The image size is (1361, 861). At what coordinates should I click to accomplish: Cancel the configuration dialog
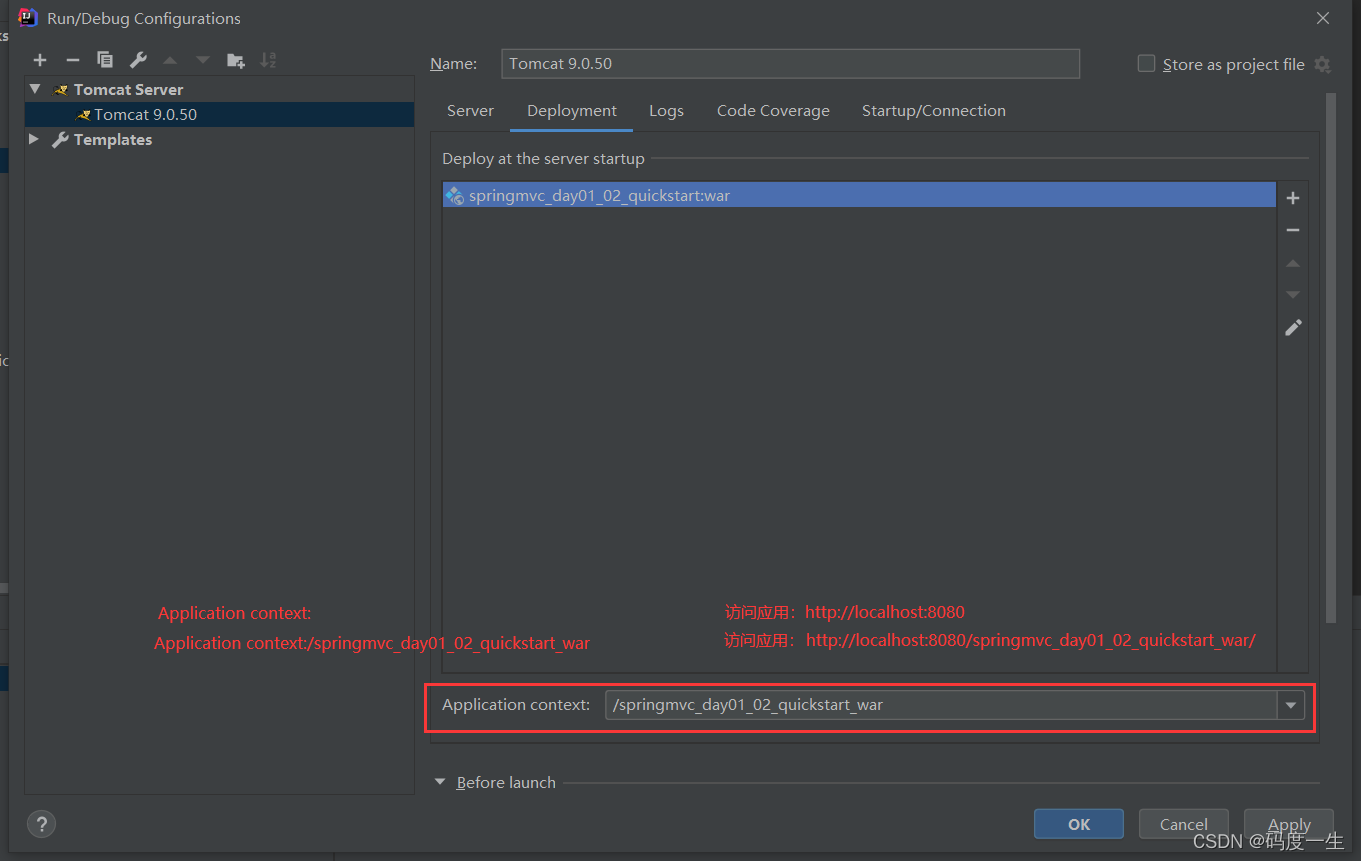(x=1184, y=824)
